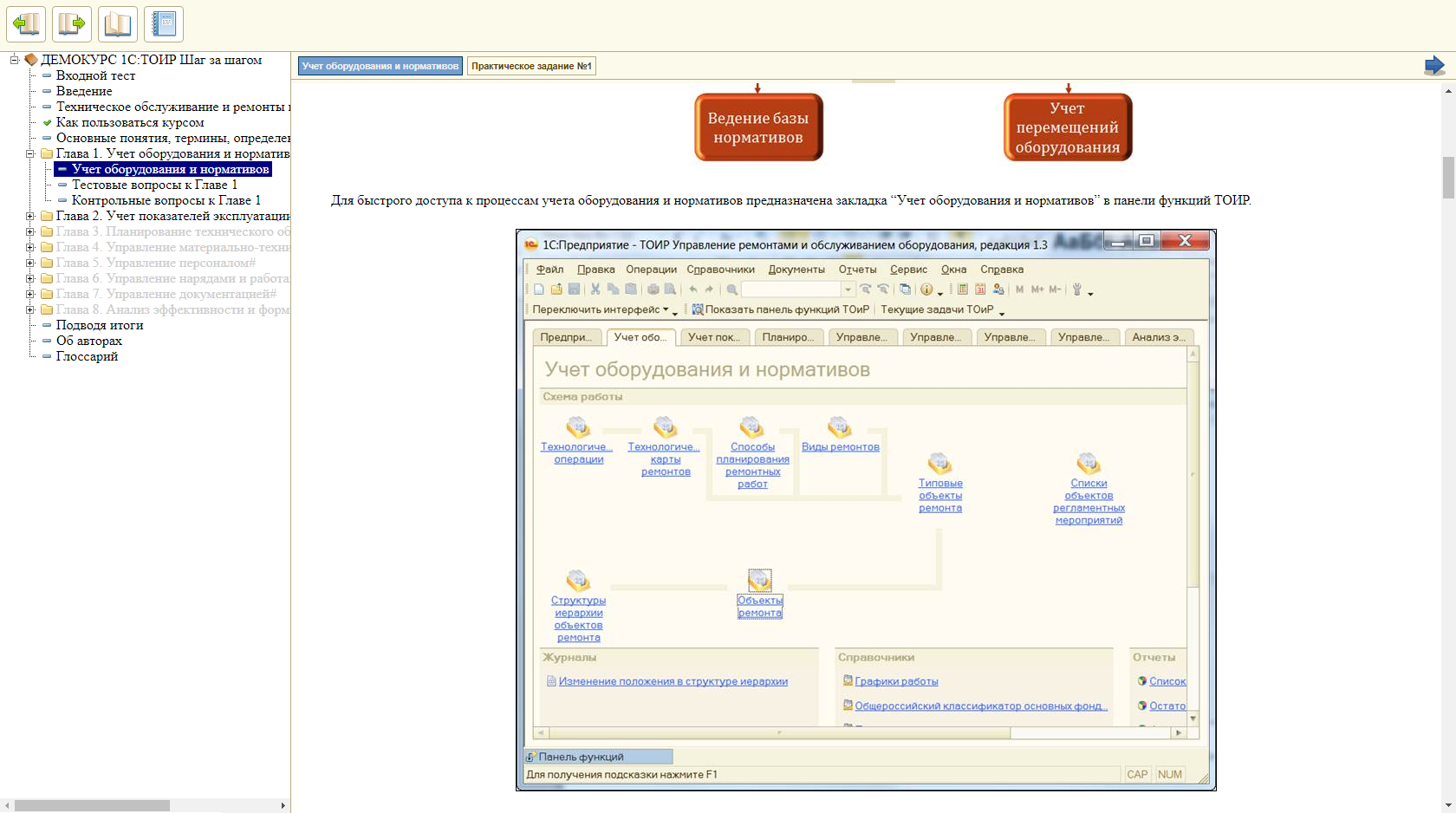Viewport: 1456px width, 813px height.
Task: Select the 'Учет пок...' tab in 1C function panel
Action: pos(714,337)
